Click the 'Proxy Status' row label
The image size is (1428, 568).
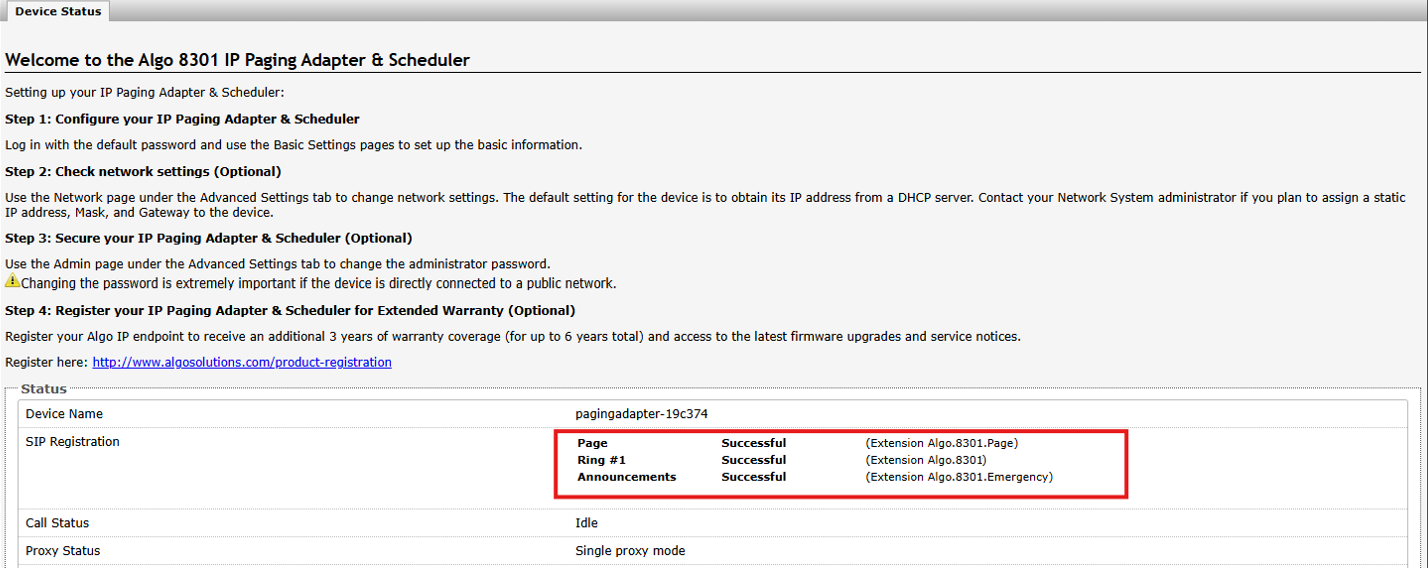coord(62,551)
